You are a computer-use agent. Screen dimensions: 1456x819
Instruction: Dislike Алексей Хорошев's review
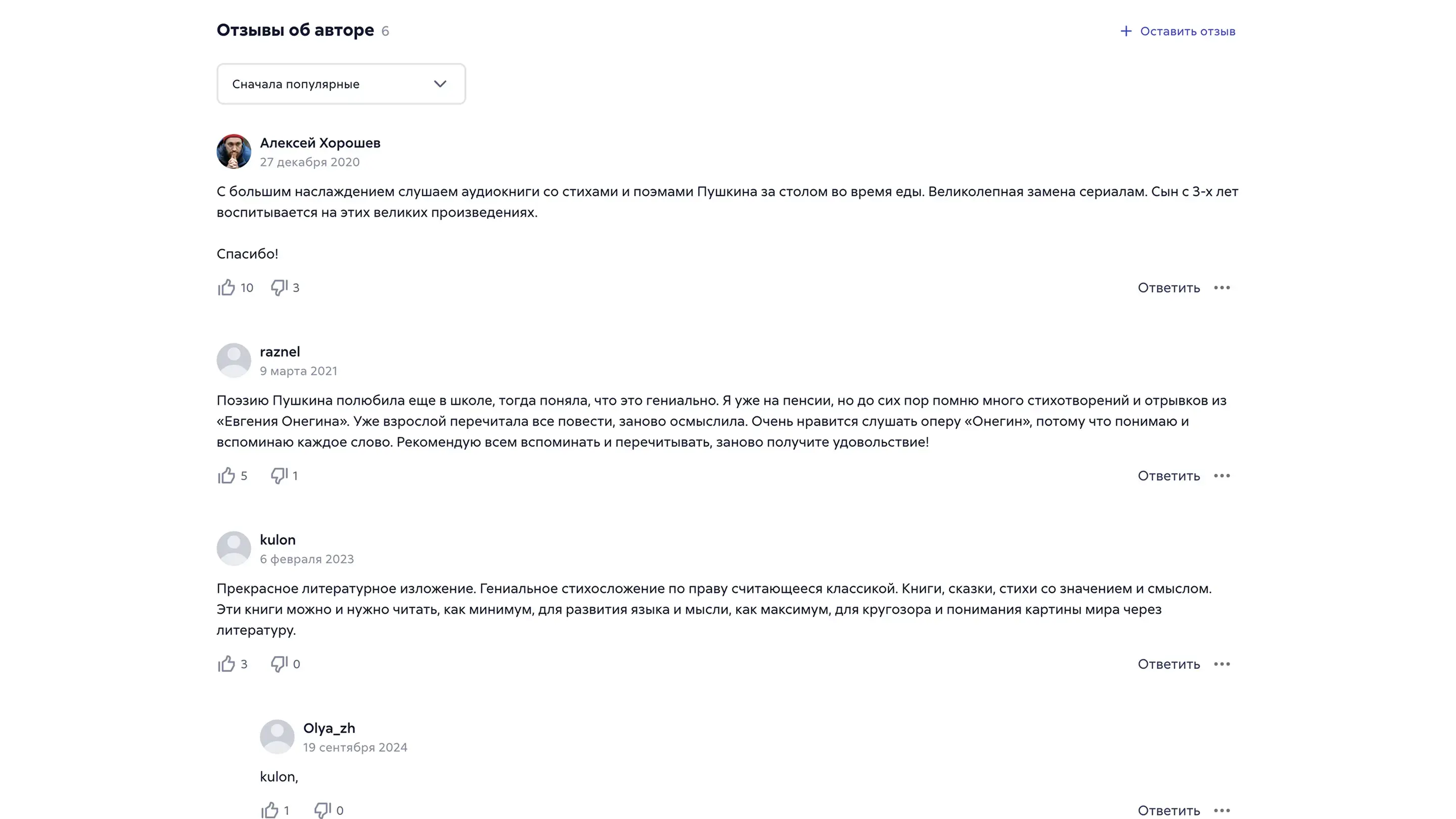279,287
